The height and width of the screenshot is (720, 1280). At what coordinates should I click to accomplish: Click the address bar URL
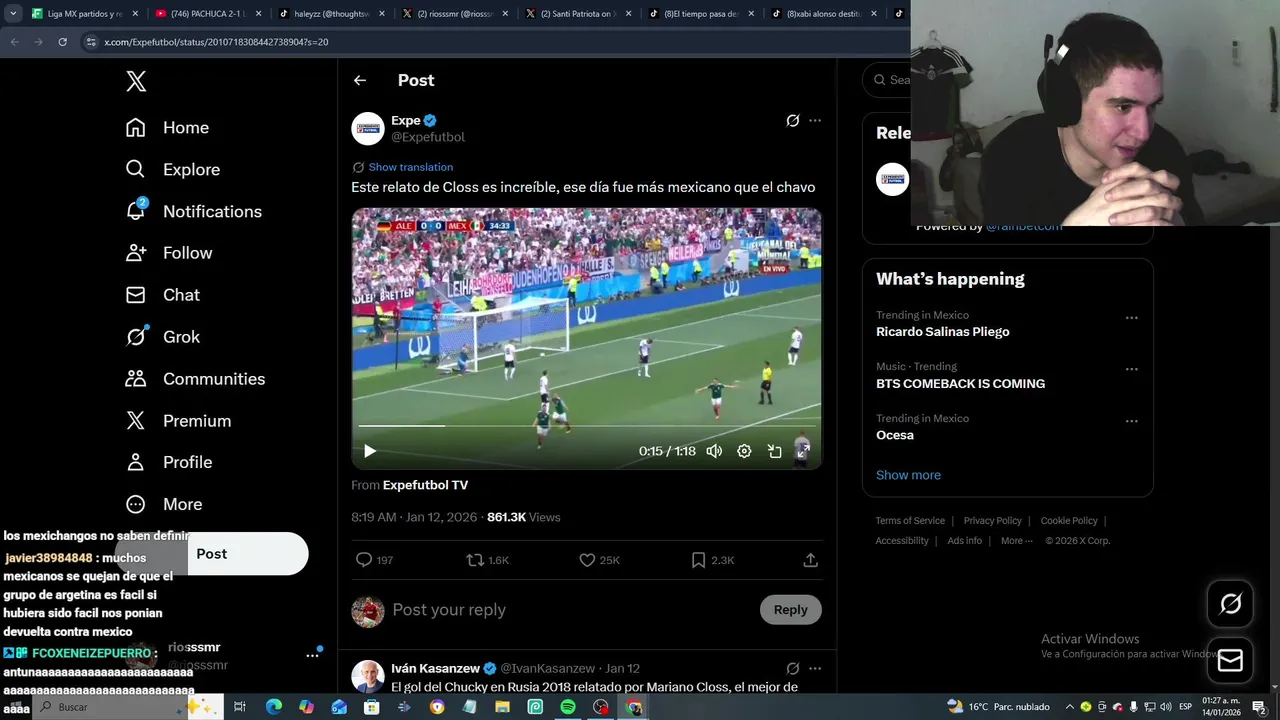216,42
